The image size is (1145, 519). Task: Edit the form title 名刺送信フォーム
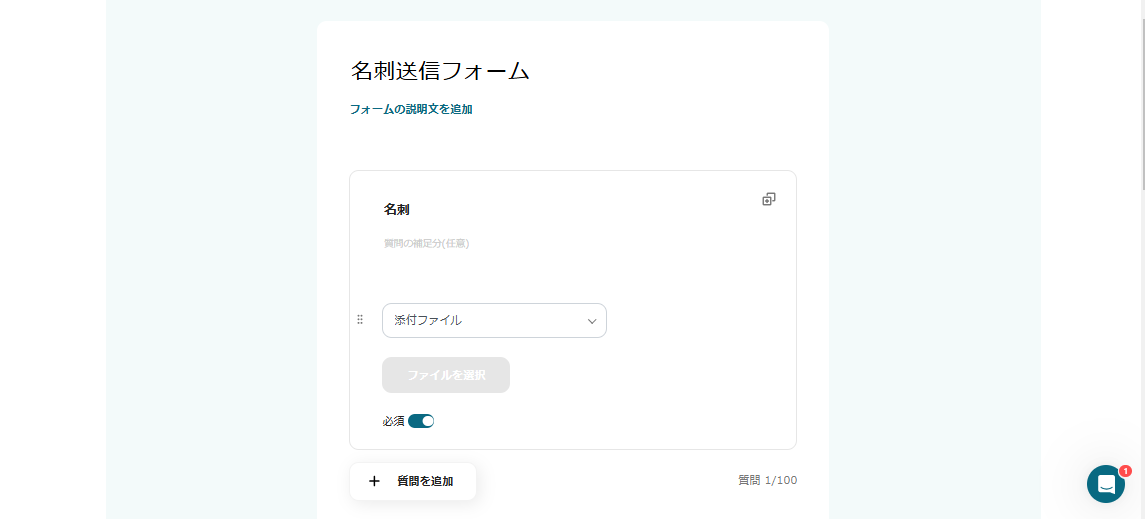tap(440, 71)
